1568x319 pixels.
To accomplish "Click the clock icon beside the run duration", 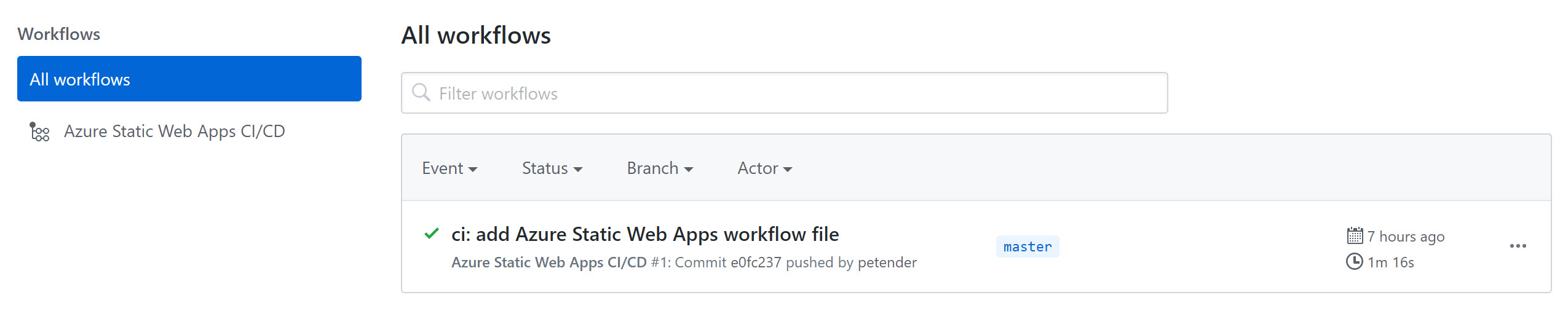I will pos(1354,262).
